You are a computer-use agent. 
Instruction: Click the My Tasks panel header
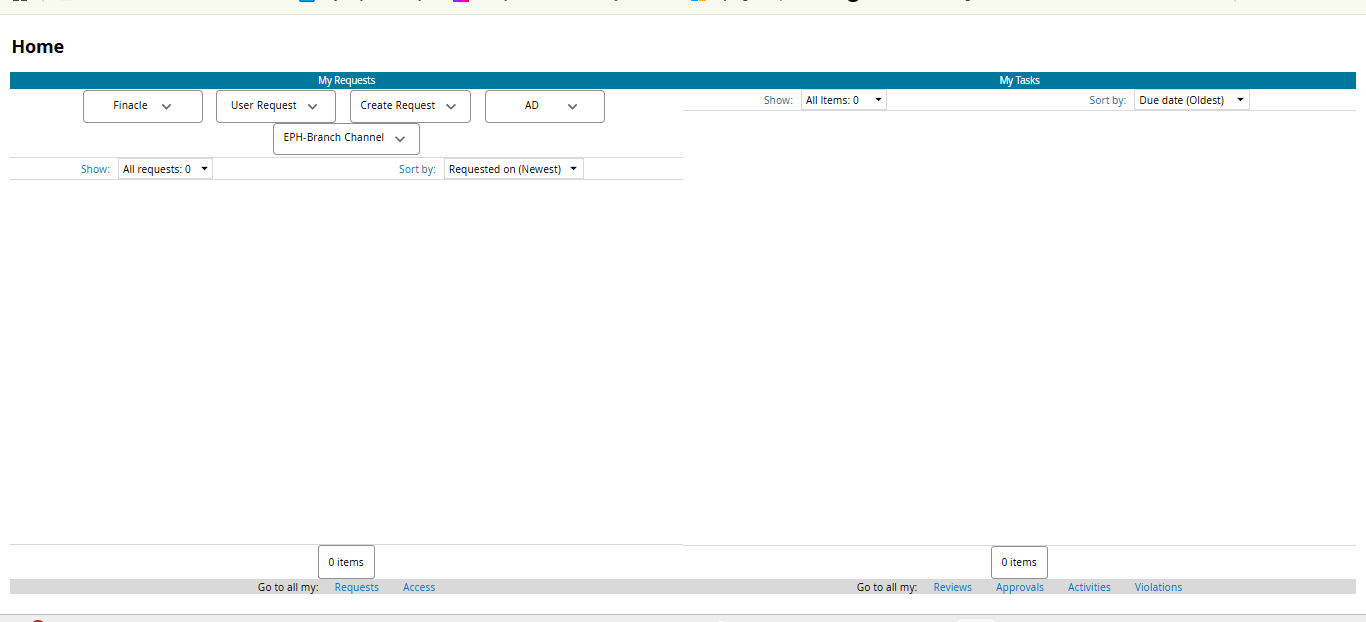tap(1019, 80)
